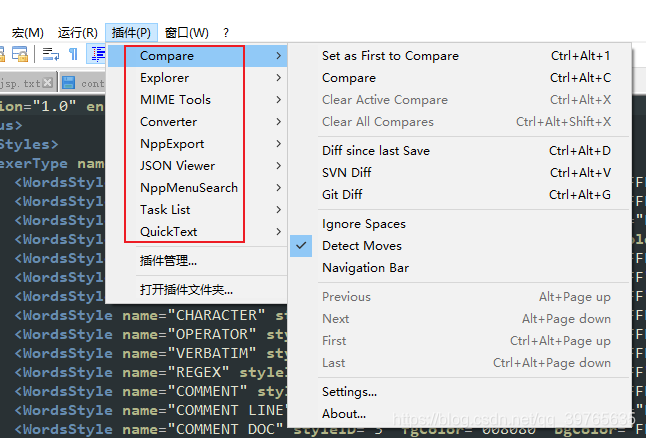The image size is (646, 438).
Task: Click the 'Styles>' code line in the editor
Action: (29, 145)
